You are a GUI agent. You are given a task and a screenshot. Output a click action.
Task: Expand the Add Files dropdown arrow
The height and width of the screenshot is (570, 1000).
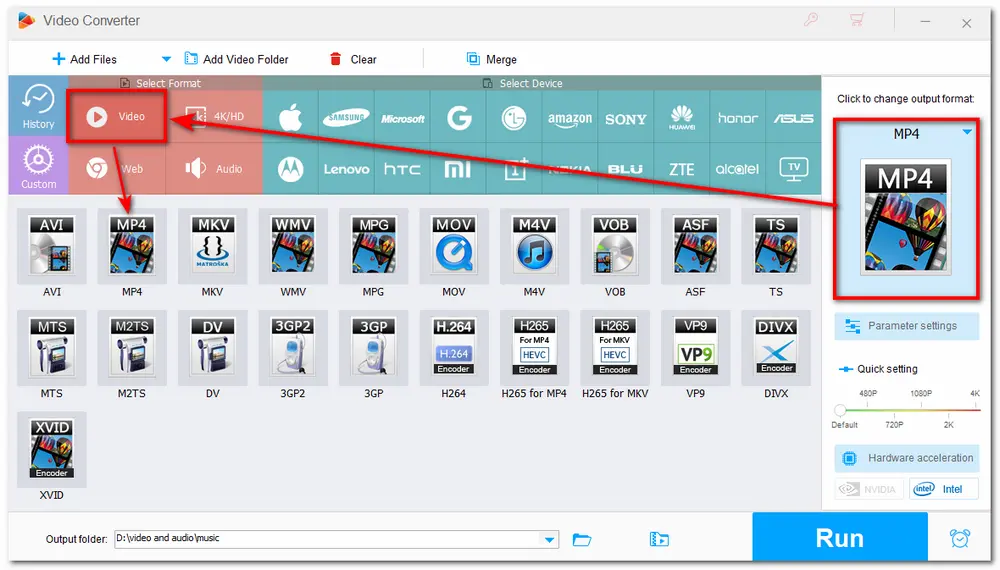pyautogui.click(x=166, y=59)
